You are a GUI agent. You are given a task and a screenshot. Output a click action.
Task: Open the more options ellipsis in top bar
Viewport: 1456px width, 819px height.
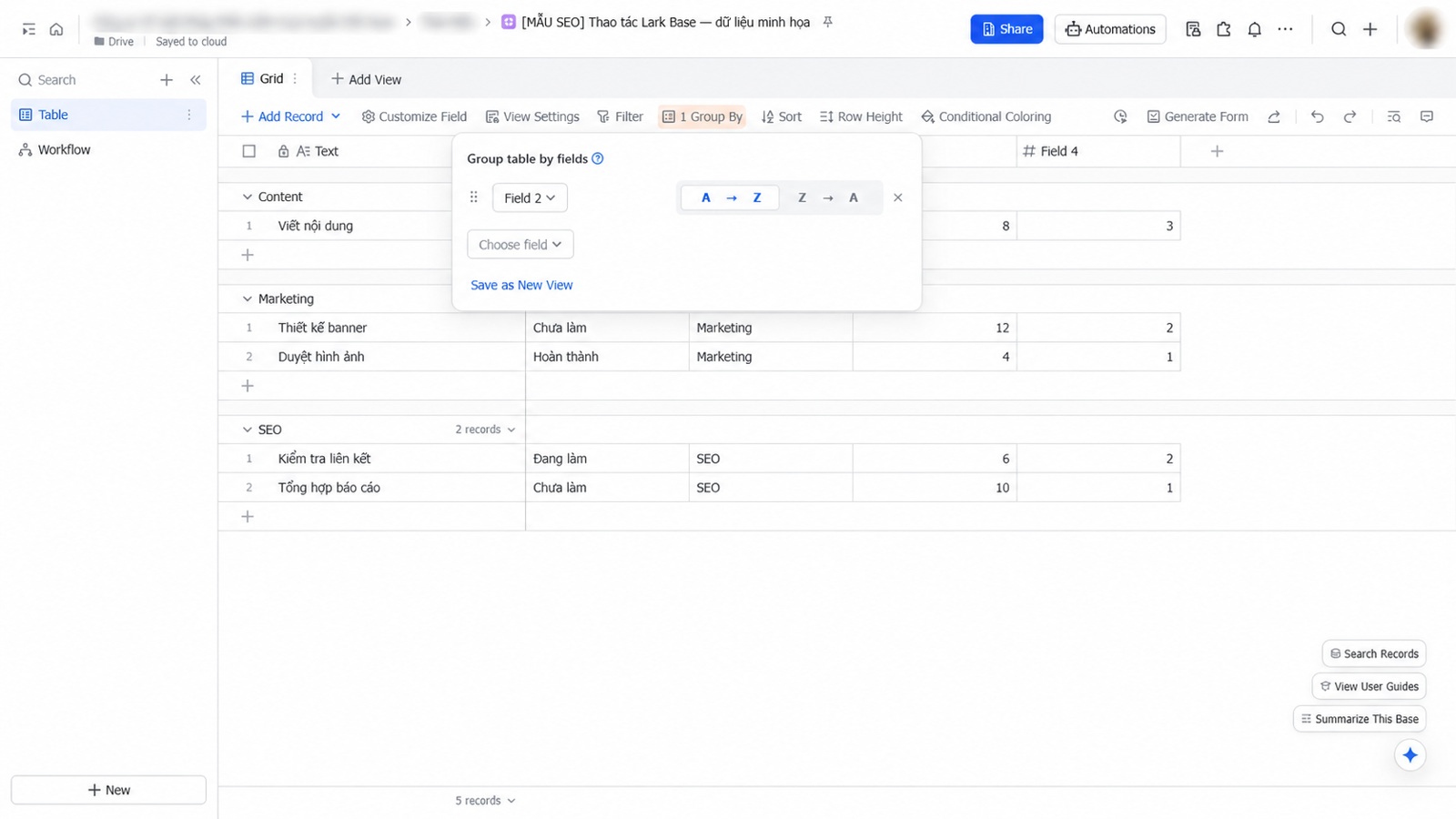[1285, 29]
